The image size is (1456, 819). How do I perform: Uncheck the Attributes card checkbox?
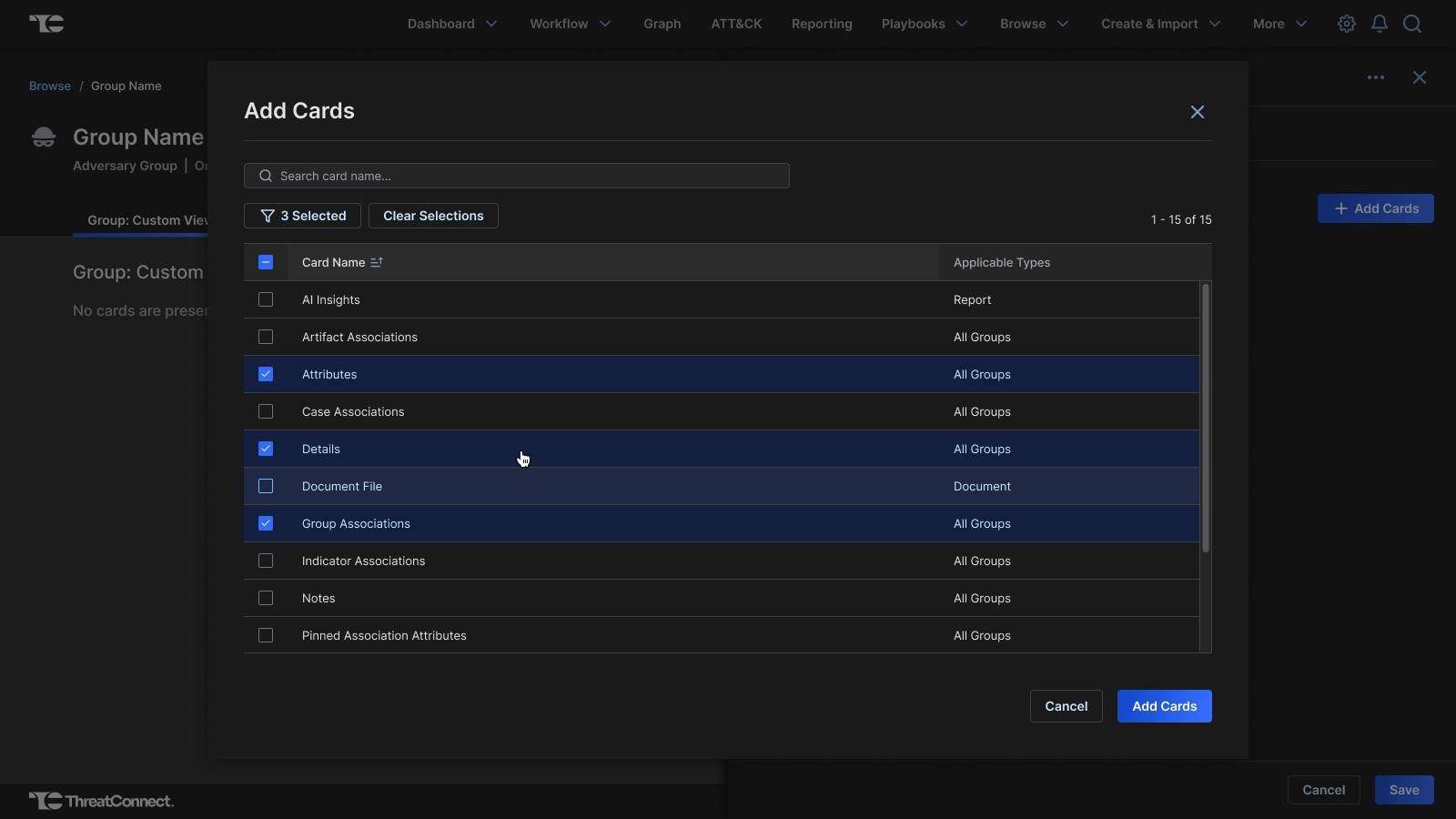pos(266,374)
